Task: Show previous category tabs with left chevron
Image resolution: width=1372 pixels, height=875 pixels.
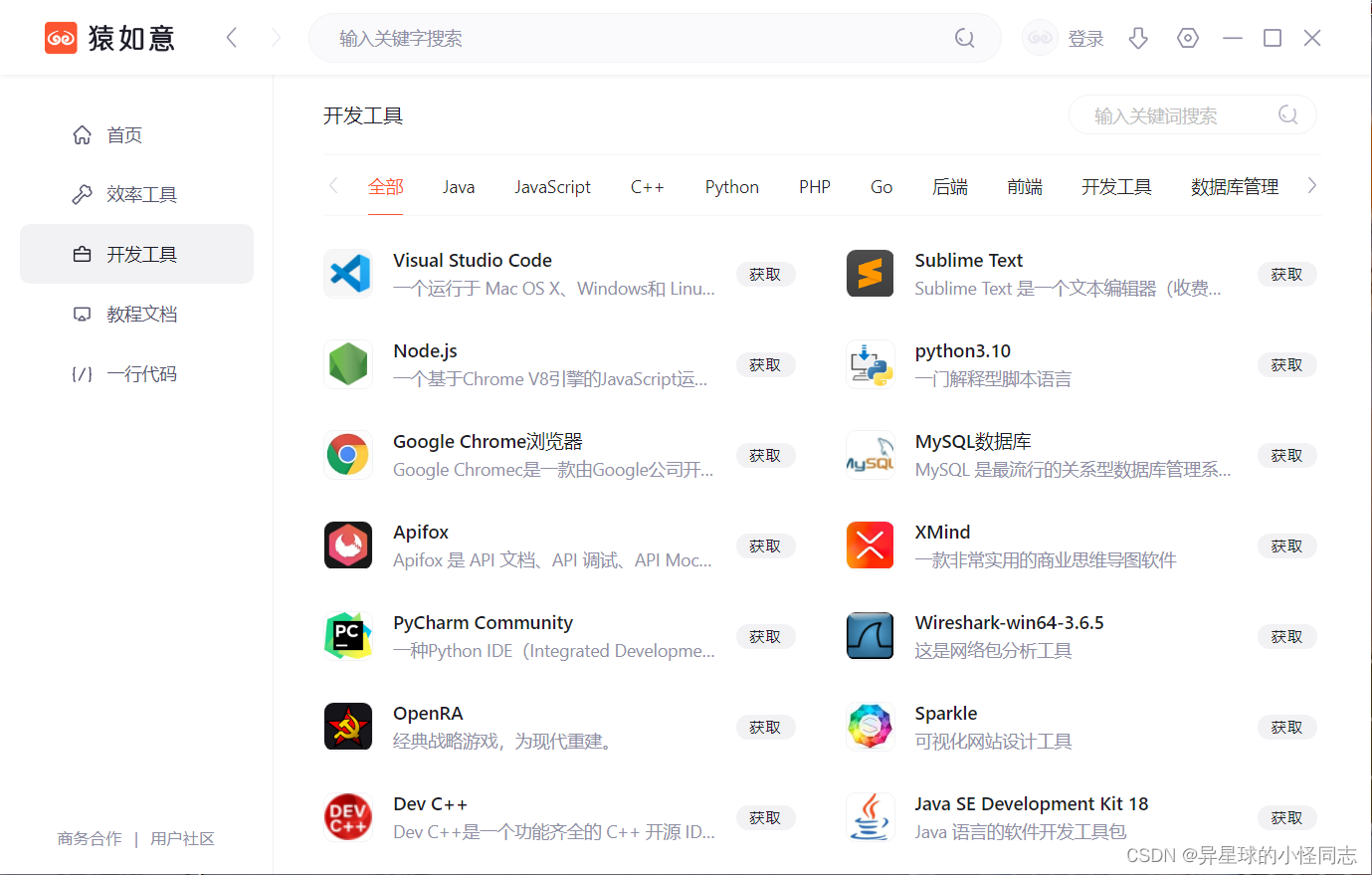Action: [333, 185]
